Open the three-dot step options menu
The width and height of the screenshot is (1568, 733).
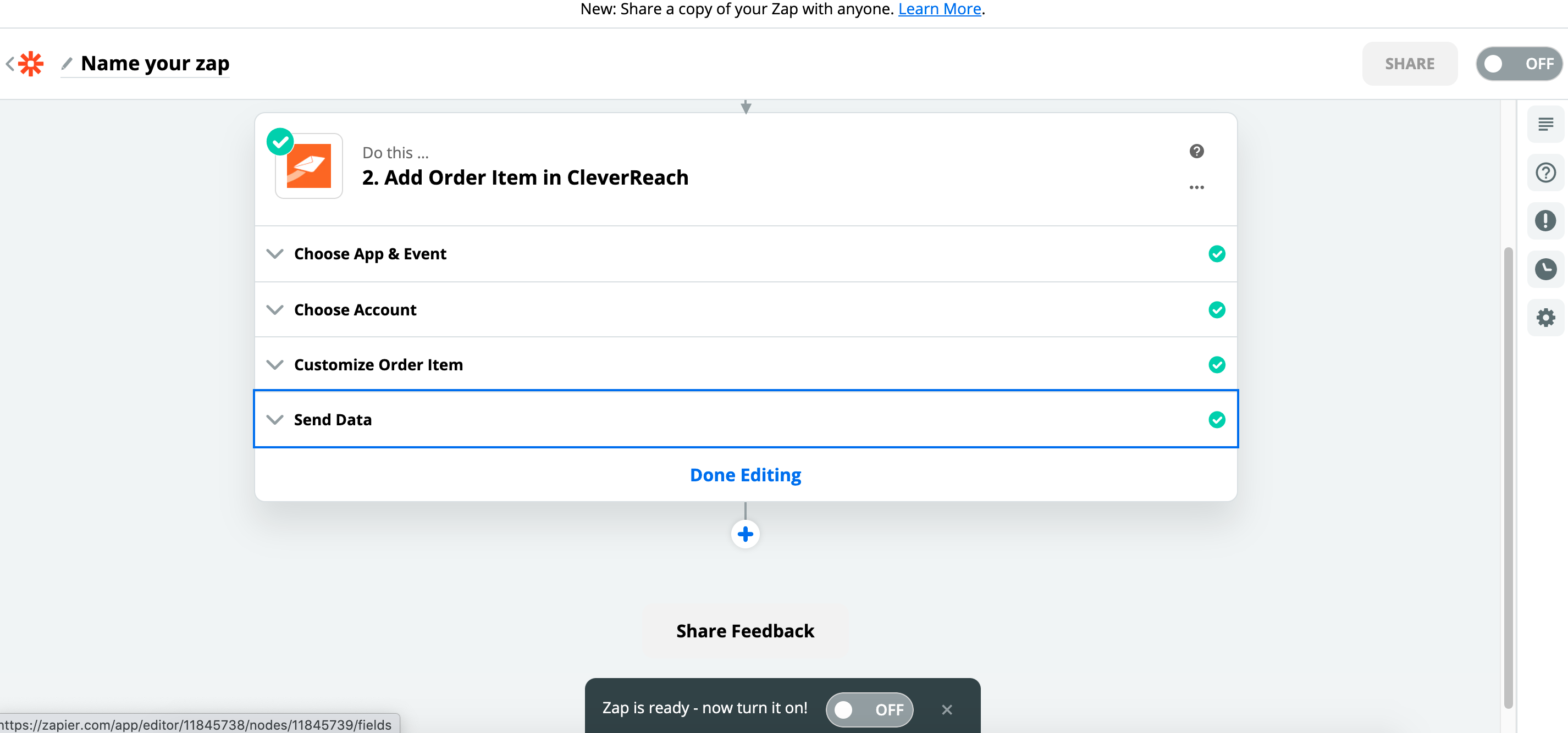click(1196, 187)
